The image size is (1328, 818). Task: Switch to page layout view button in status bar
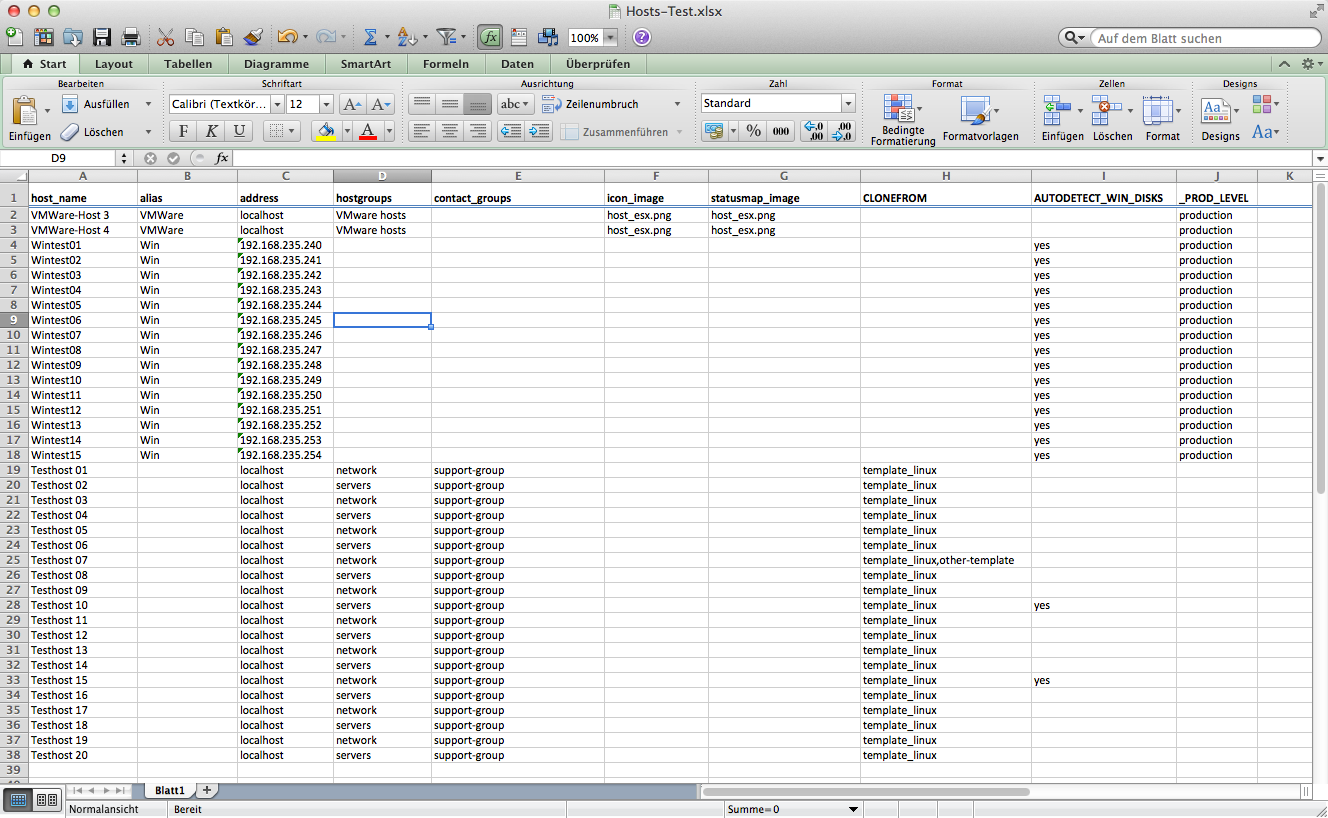47,799
